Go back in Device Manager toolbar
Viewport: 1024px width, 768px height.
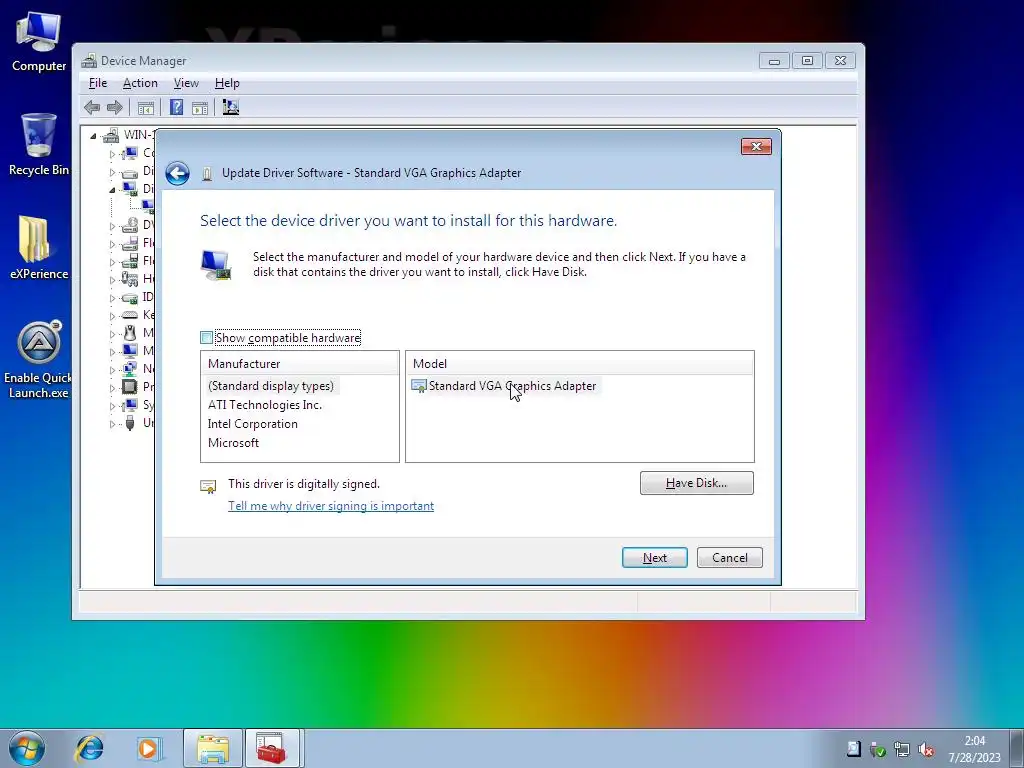tap(92, 107)
